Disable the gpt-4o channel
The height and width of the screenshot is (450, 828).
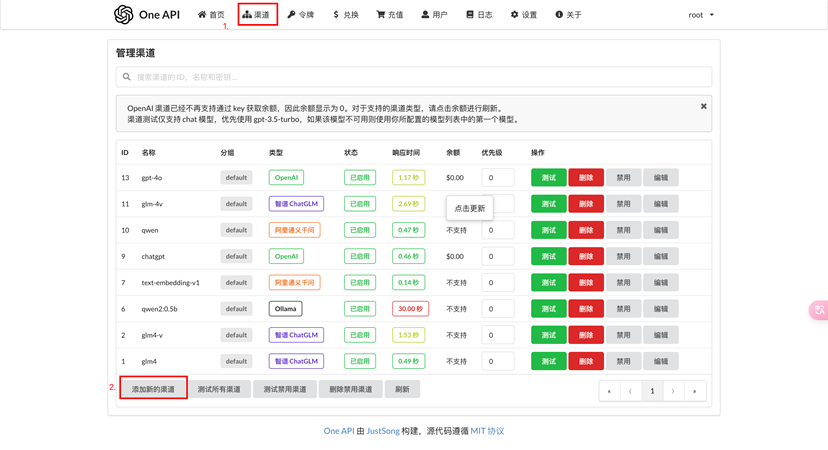coord(623,178)
